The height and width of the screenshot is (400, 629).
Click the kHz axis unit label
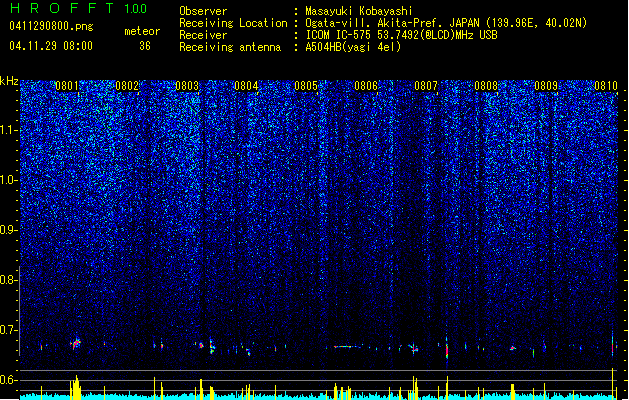tap(9, 81)
